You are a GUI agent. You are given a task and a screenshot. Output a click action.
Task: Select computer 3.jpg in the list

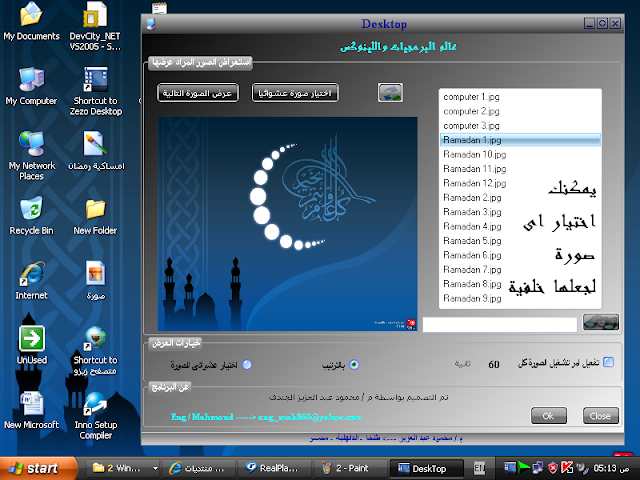520,126
